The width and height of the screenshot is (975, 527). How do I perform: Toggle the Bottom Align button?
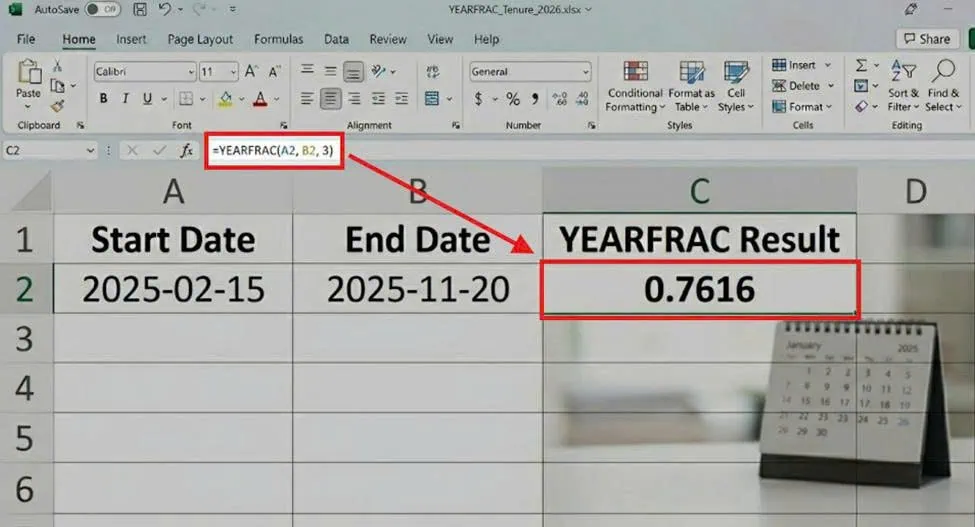point(353,71)
